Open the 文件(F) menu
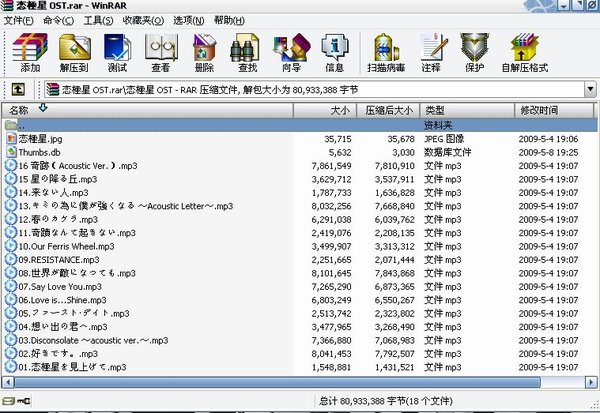 [x=18, y=20]
